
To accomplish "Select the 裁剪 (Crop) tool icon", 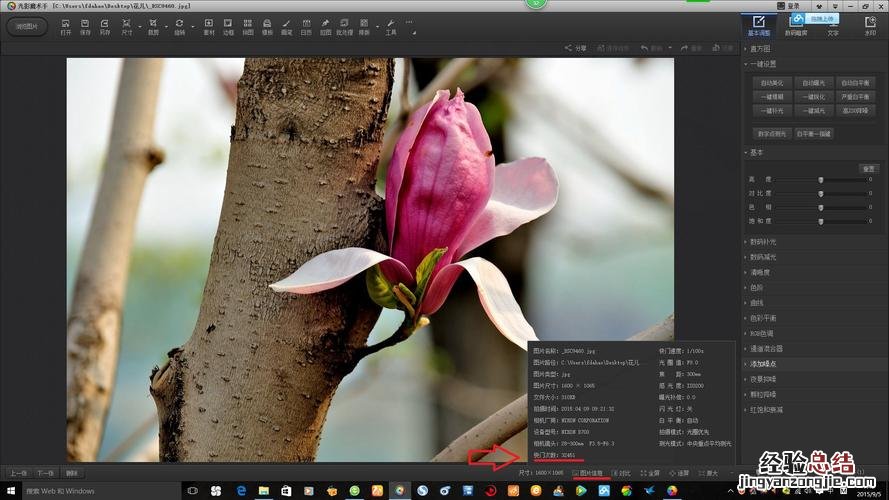I will (x=153, y=26).
